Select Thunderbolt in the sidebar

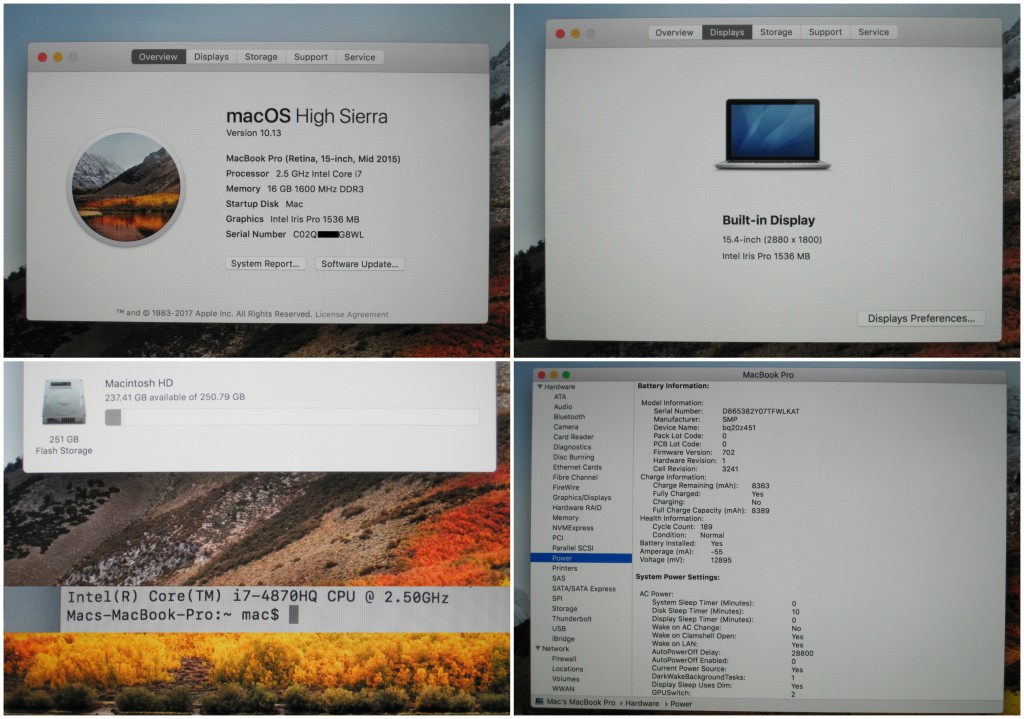[572, 618]
